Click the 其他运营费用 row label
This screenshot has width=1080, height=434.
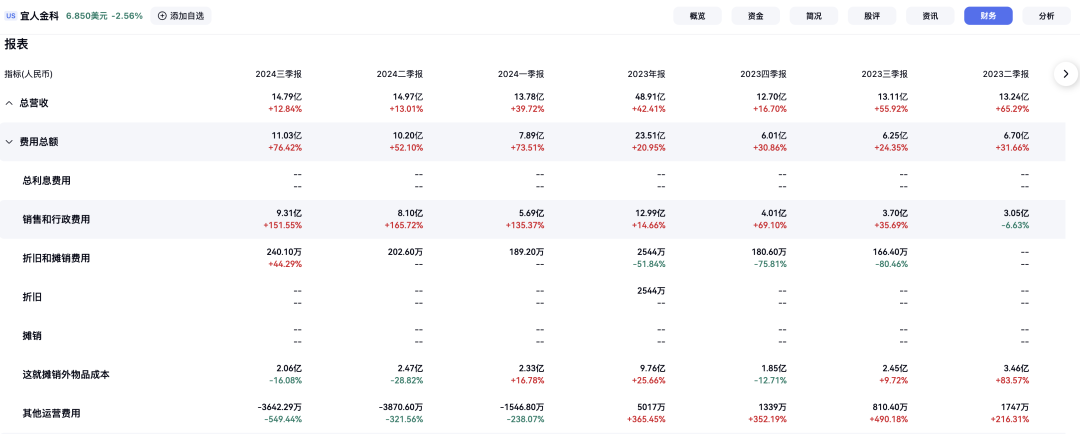click(x=51, y=413)
